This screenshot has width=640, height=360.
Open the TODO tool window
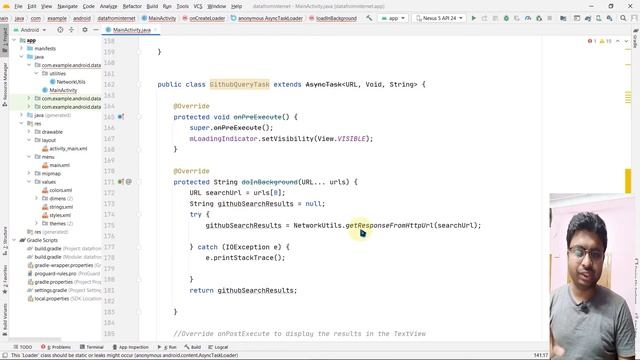coord(22,347)
